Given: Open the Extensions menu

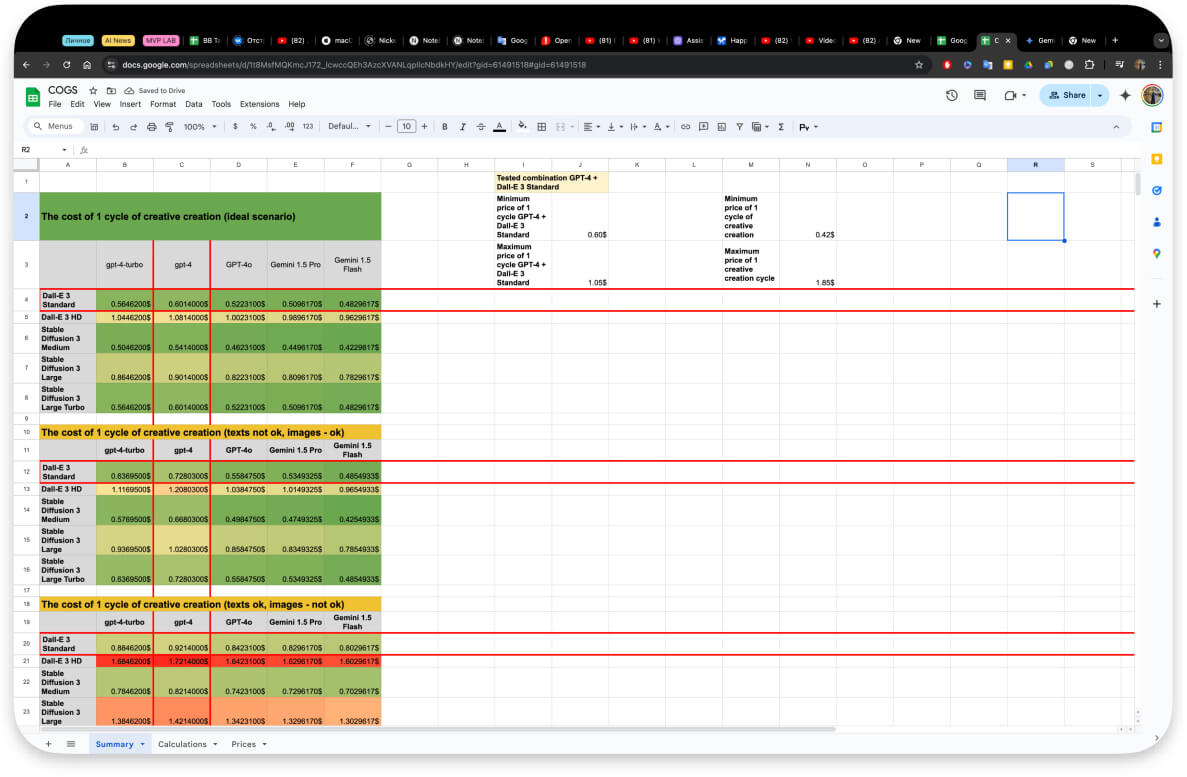Looking at the screenshot, I should point(260,105).
